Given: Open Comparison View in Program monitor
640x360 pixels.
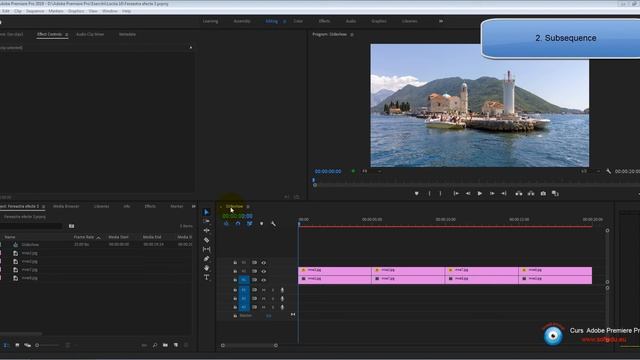Looking at the screenshot, I should (555, 193).
